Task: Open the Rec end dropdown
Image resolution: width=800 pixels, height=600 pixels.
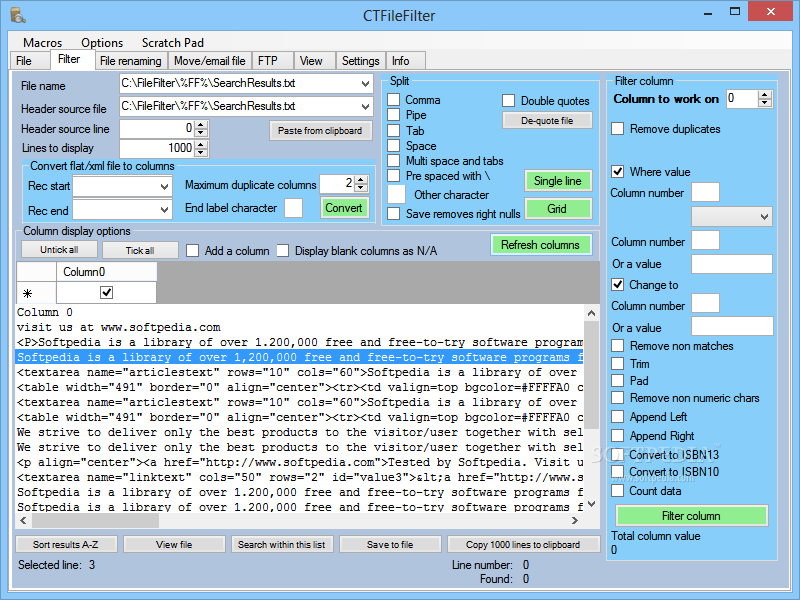Action: [164, 210]
